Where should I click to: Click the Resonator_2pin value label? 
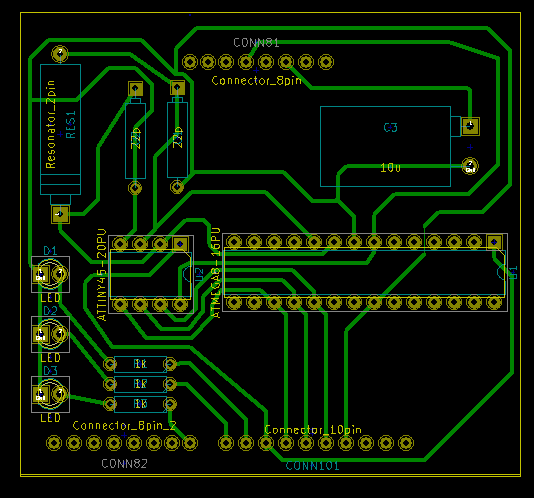(50, 124)
